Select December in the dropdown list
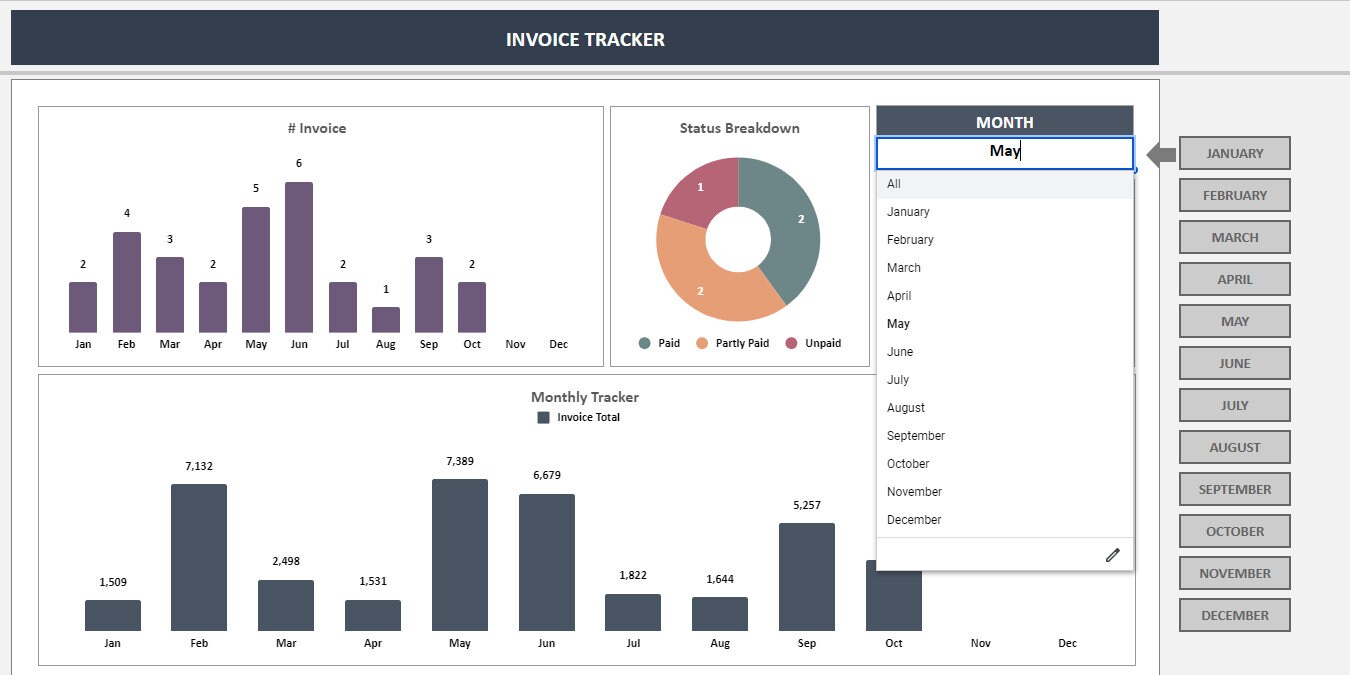Screen dimensions: 1350x675 [1005, 520]
